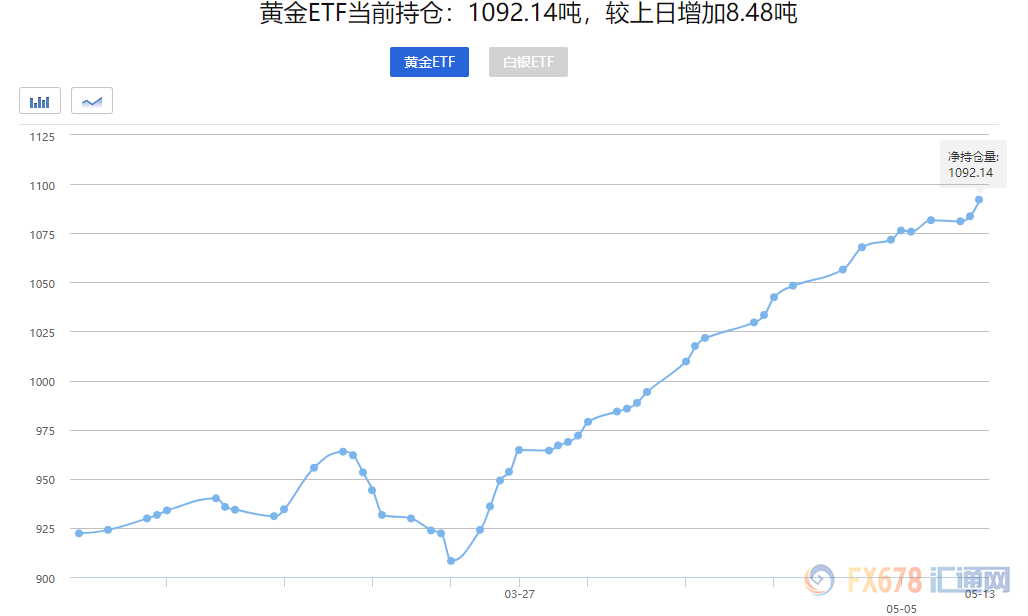
Task: Click the 净持仓量 1092.14 tooltip
Action: point(973,164)
